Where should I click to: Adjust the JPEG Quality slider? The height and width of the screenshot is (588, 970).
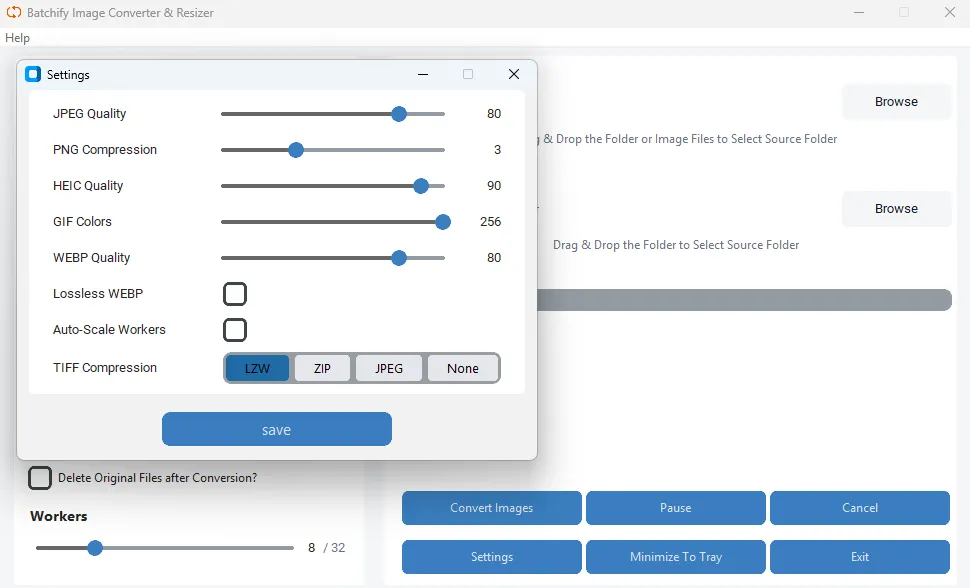point(399,114)
